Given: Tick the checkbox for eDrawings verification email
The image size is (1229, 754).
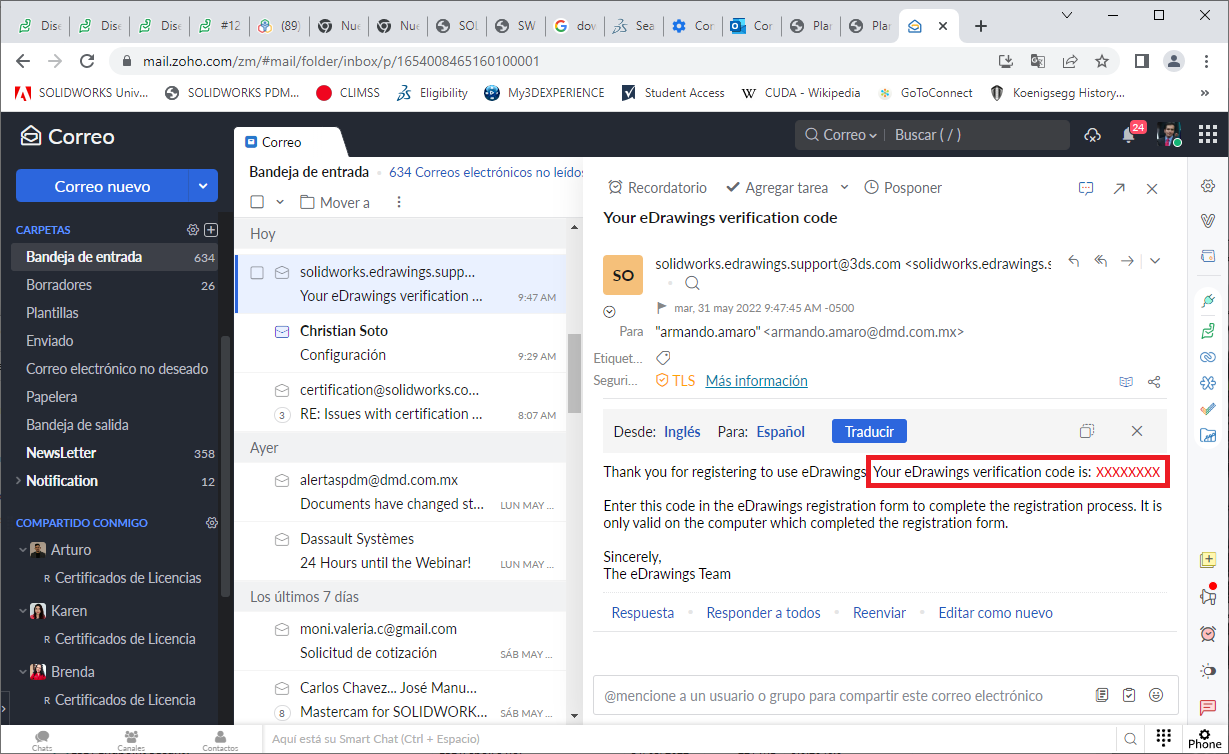Looking at the screenshot, I should [x=257, y=272].
